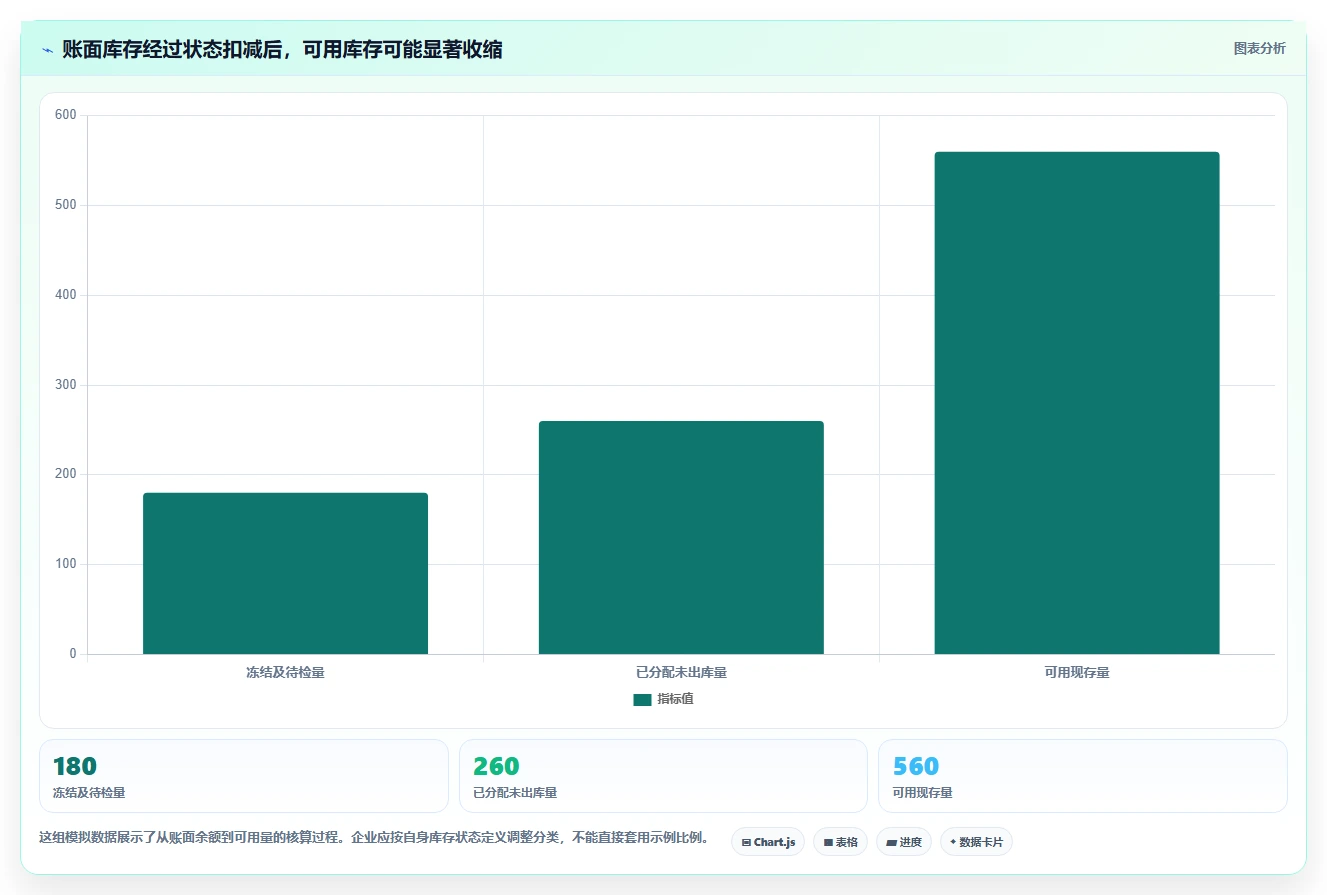
Task: Toggle the 指标值 legend item
Action: [x=663, y=699]
